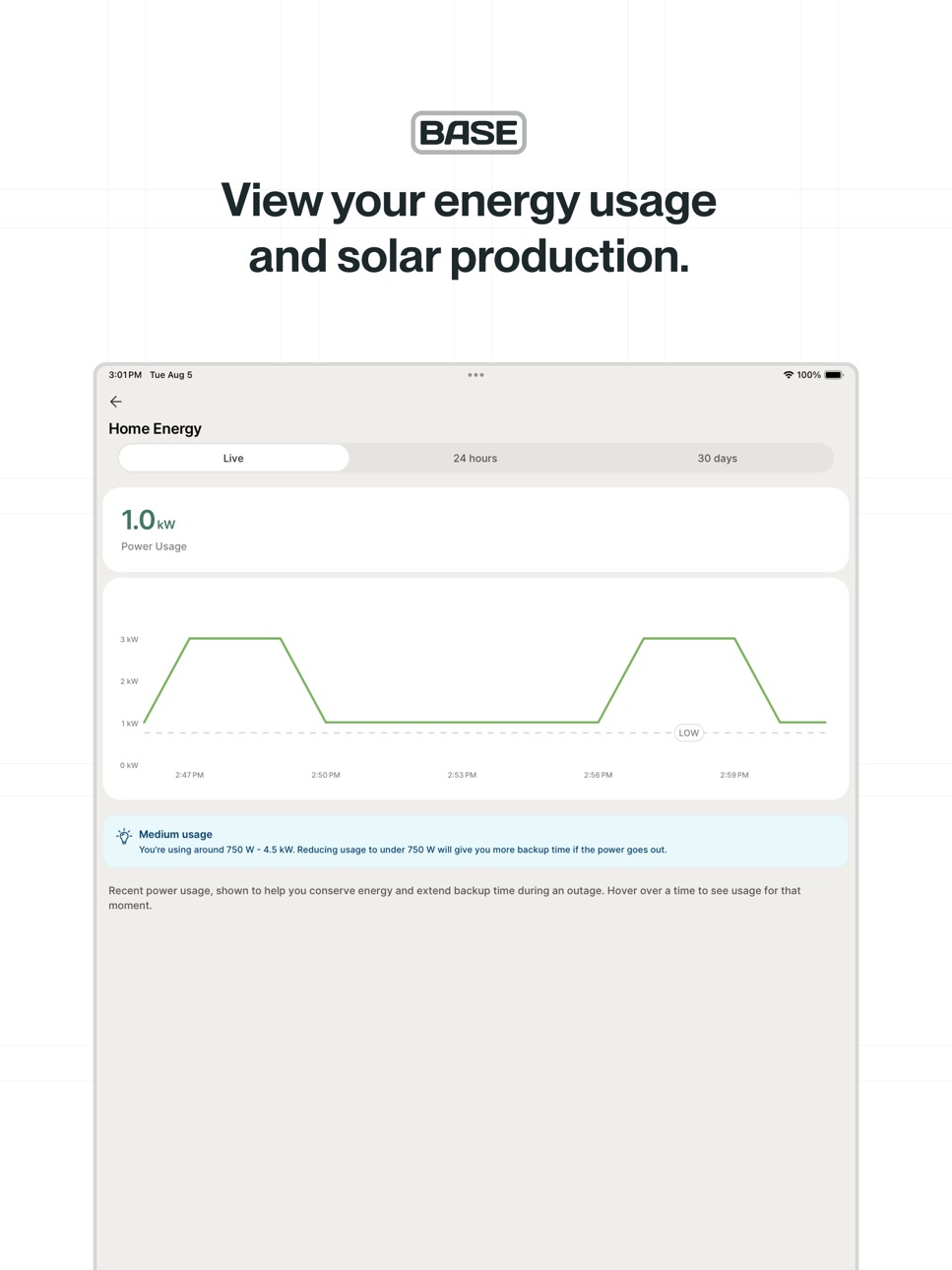Tap the Wi-Fi status icon
The width and height of the screenshot is (952, 1270).
788,375
